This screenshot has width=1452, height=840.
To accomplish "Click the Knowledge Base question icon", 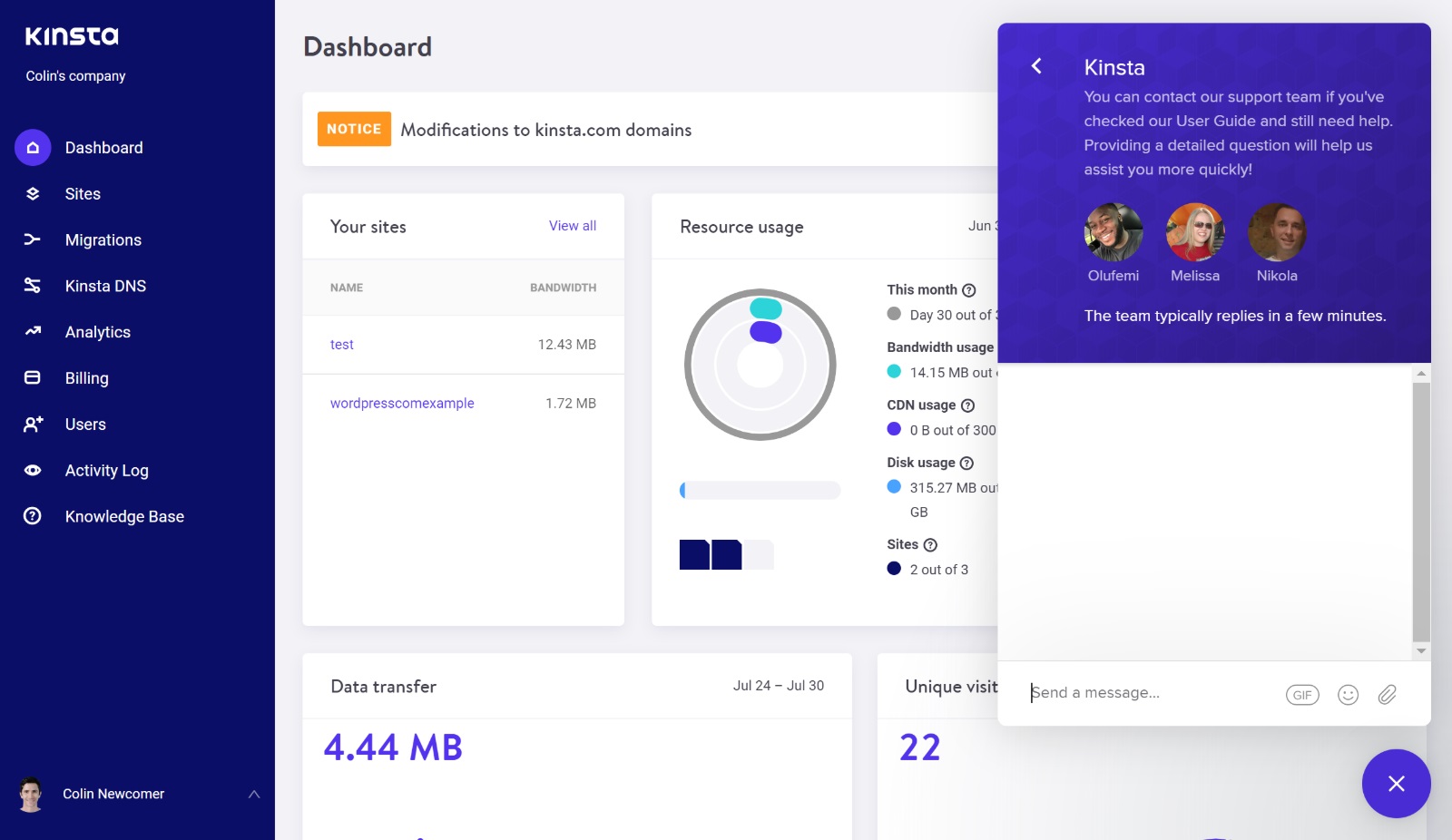I will pos(33,516).
